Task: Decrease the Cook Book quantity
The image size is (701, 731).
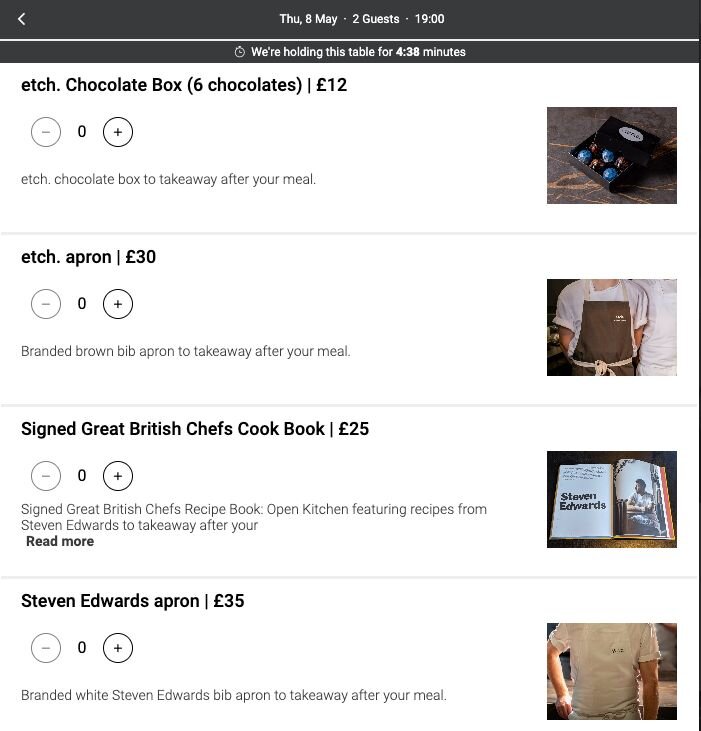Action: 46,476
